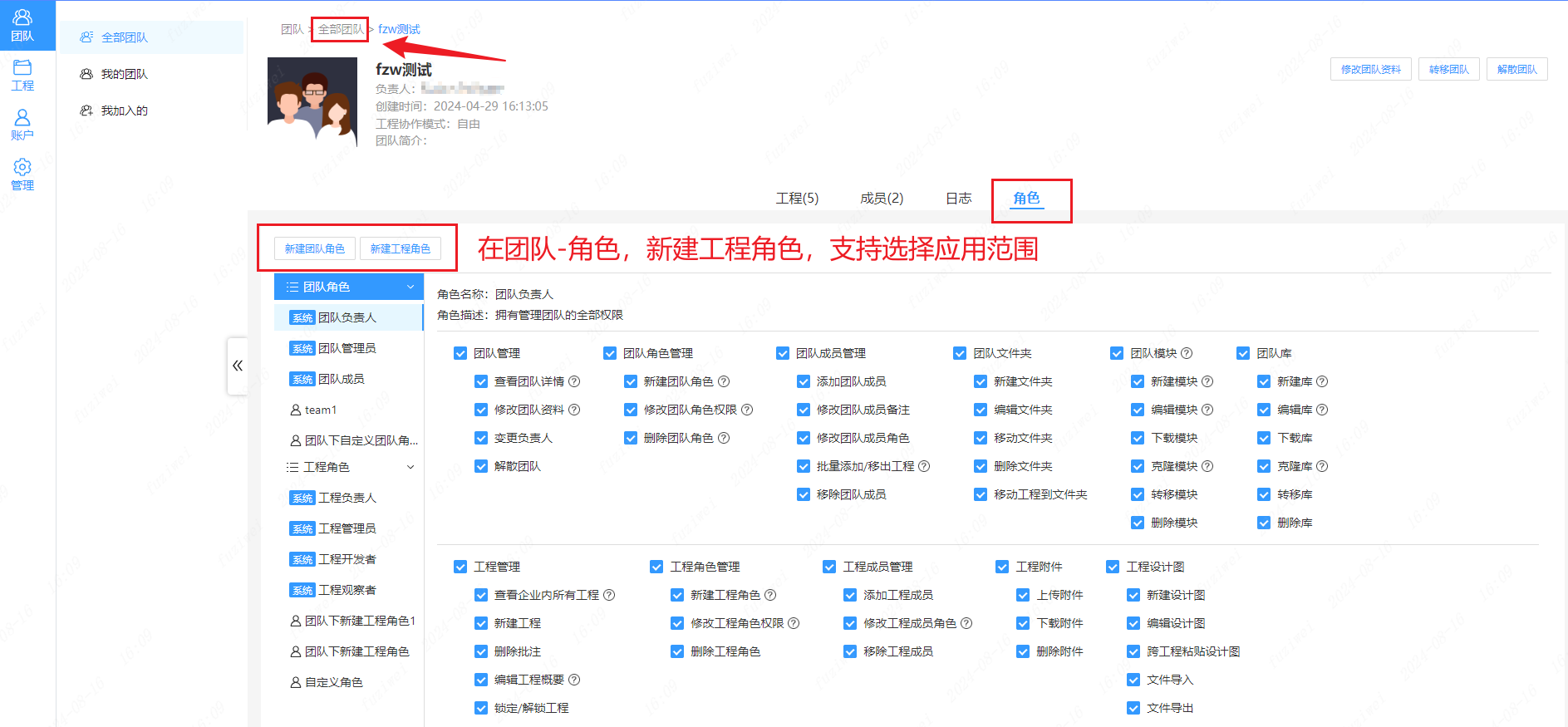
Task: Open the 团队 section in left sidebar
Action: [x=22, y=26]
